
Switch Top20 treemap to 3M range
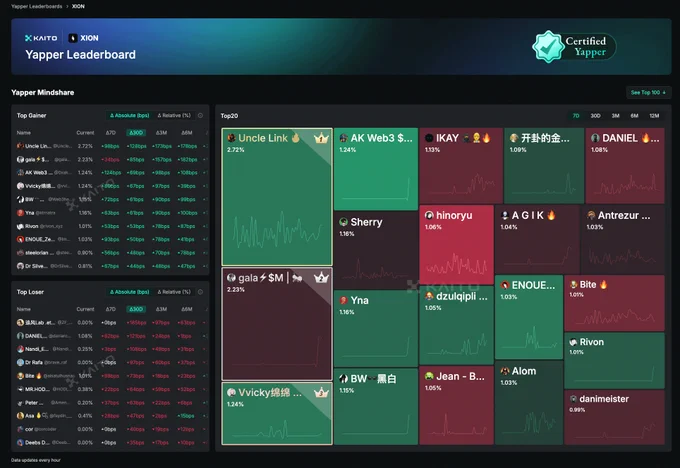click(615, 116)
